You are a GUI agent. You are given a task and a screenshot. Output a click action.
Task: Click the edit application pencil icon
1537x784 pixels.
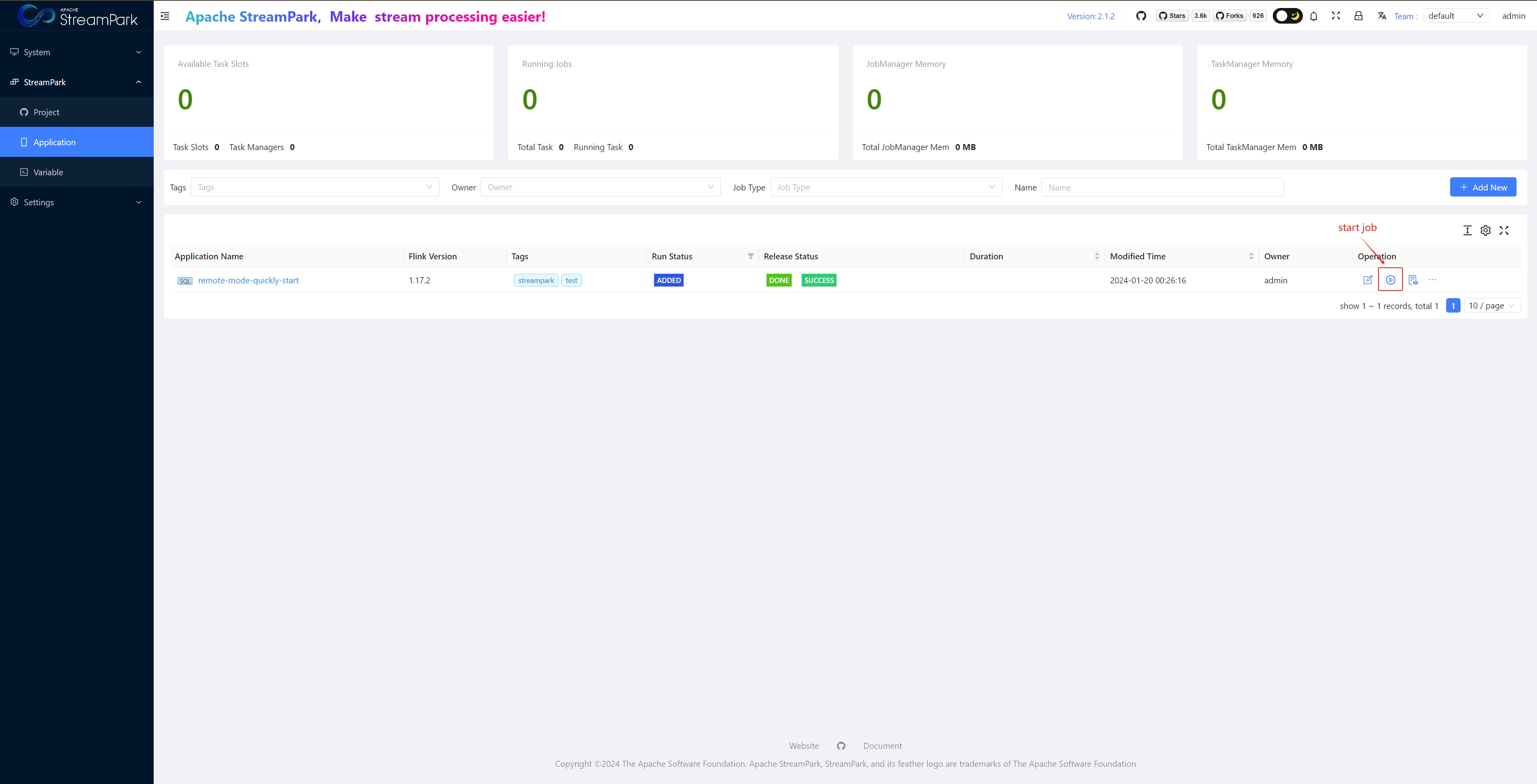[1368, 280]
